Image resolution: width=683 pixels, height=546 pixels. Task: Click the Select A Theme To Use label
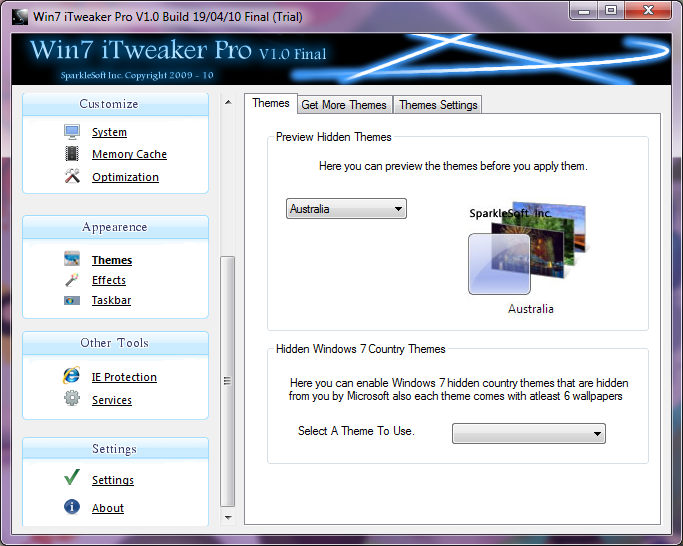(x=356, y=431)
